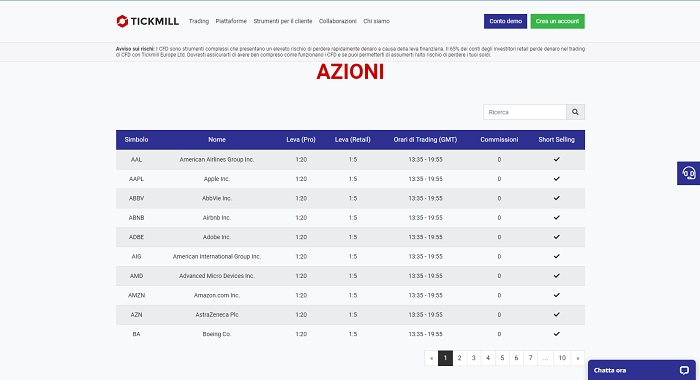Click the AAL short selling checkmark
Image resolution: width=700 pixels, height=380 pixels.
556,159
